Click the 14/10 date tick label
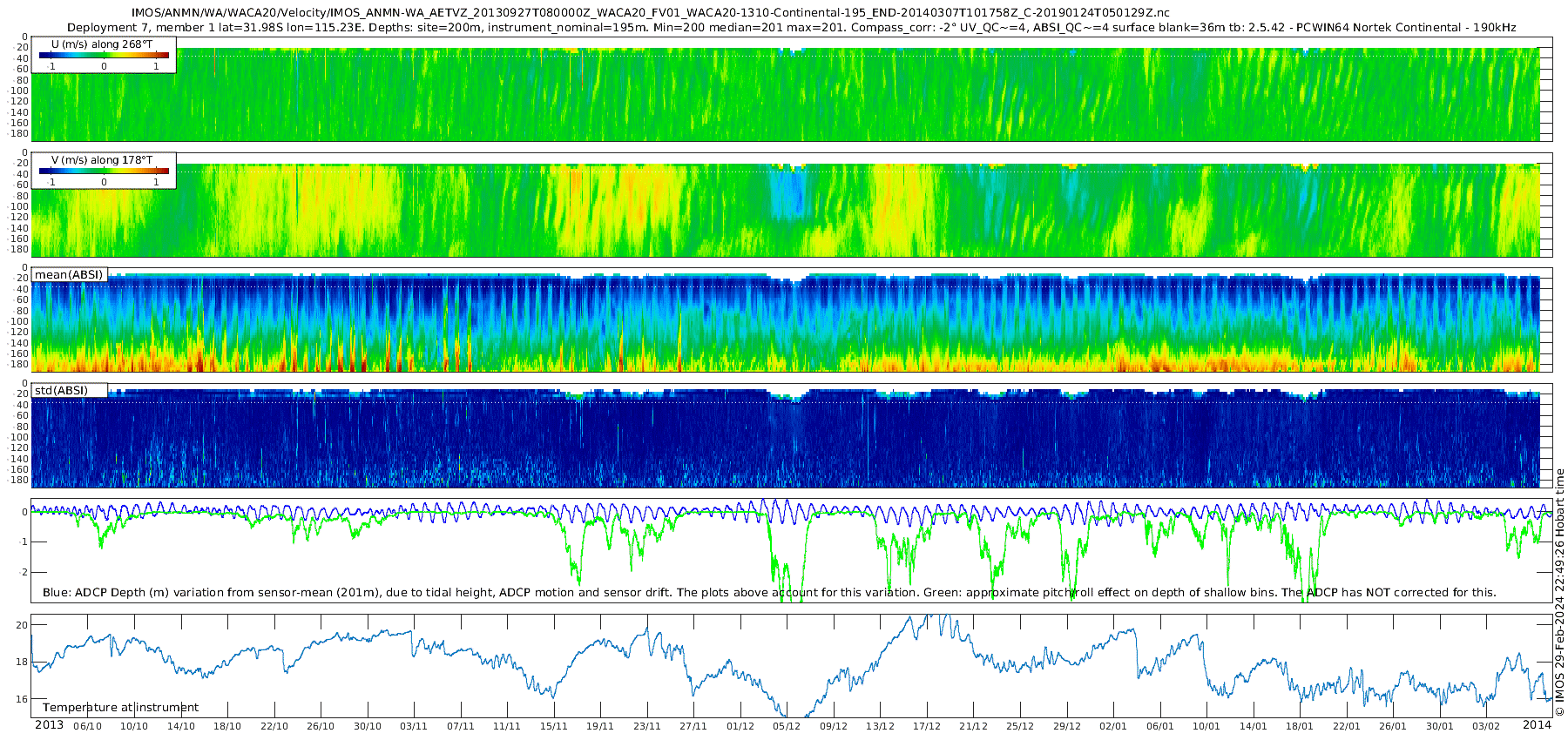This screenshot has width=1568, height=740. point(181,726)
